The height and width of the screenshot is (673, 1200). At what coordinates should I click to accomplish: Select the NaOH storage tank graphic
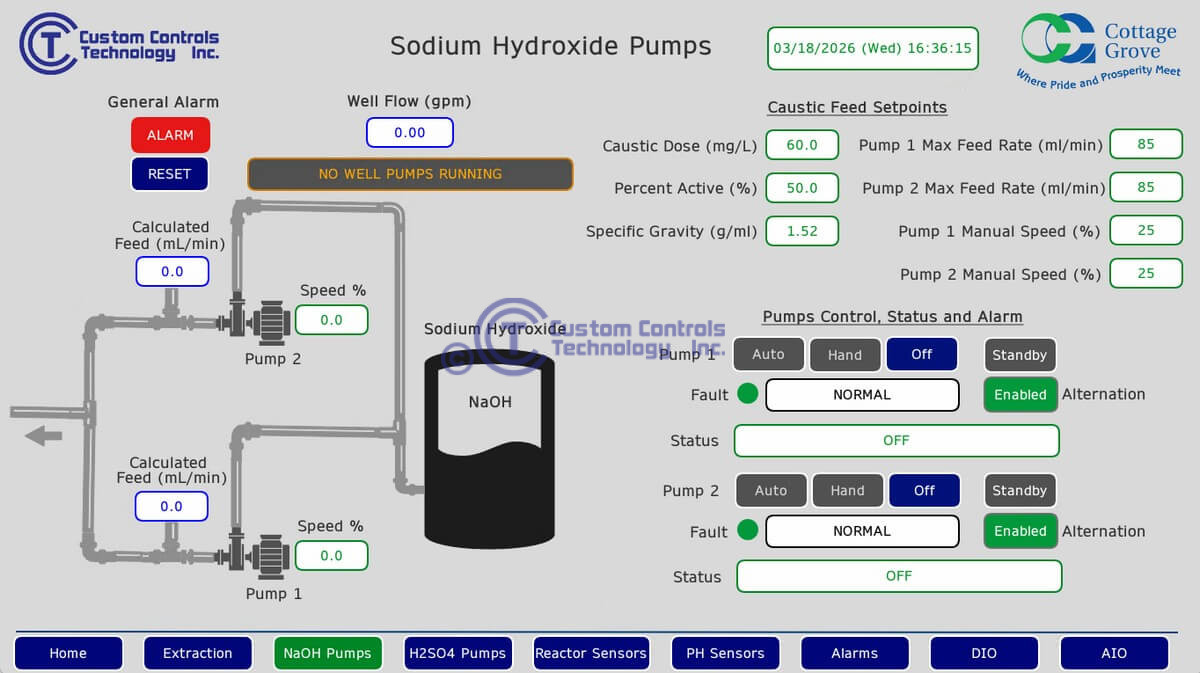[489, 448]
